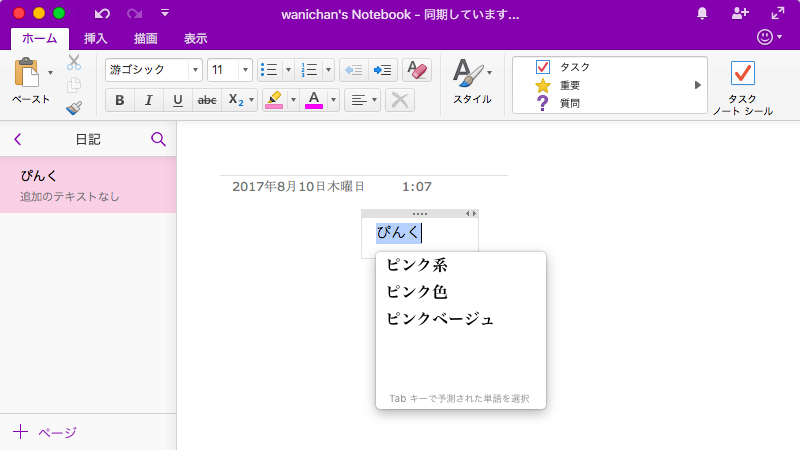Click the 游ゴシック font name field
This screenshot has width=800, height=450.
(147, 70)
